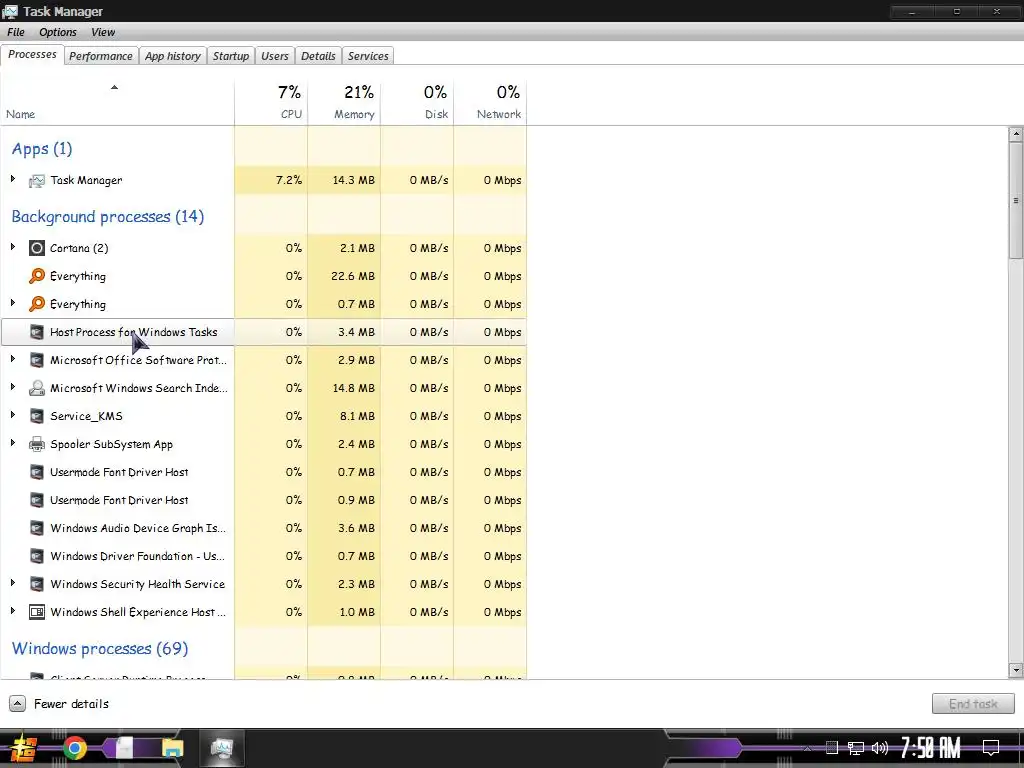Click the vertical scrollbar thumb
This screenshot has height=768, width=1024.
(x=1016, y=200)
